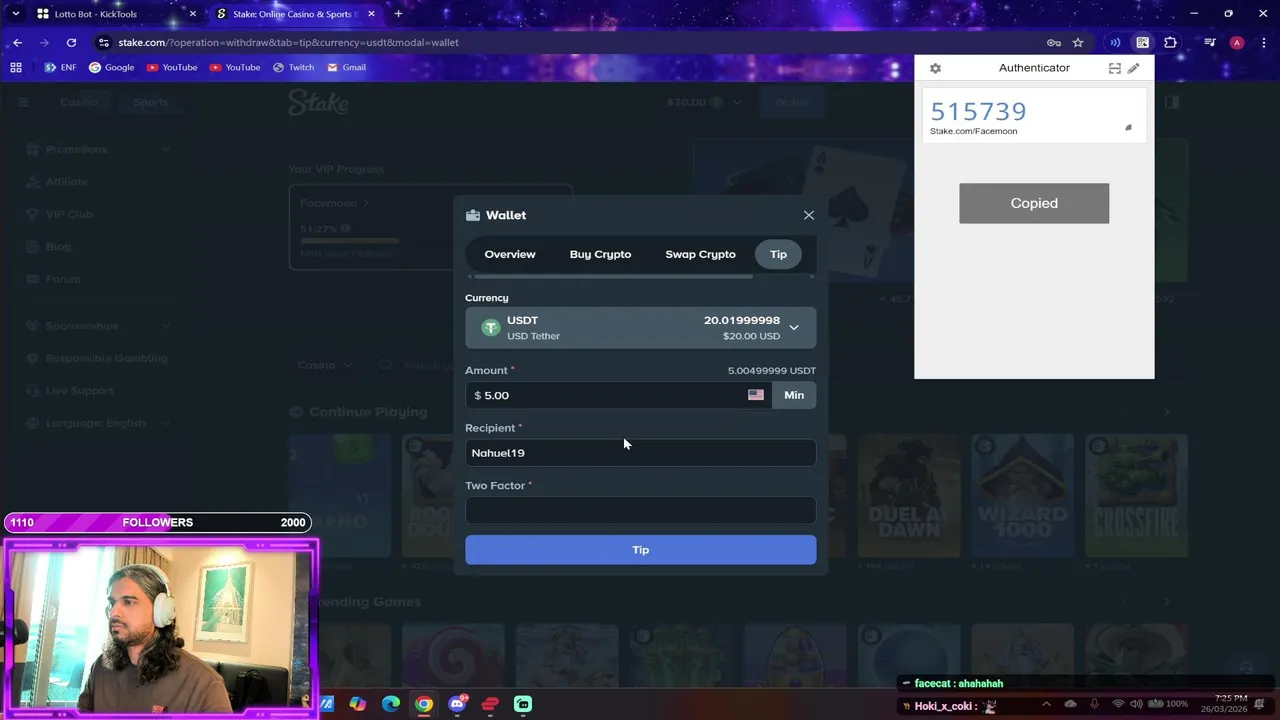Open the Twitch bookmark
Screen dimensions: 1280x720
[294, 67]
